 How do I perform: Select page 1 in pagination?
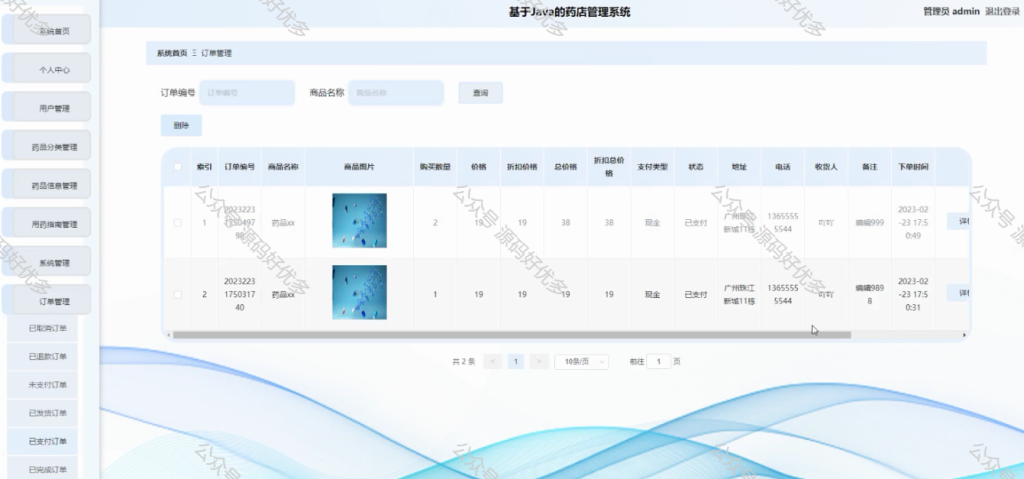coord(516,361)
